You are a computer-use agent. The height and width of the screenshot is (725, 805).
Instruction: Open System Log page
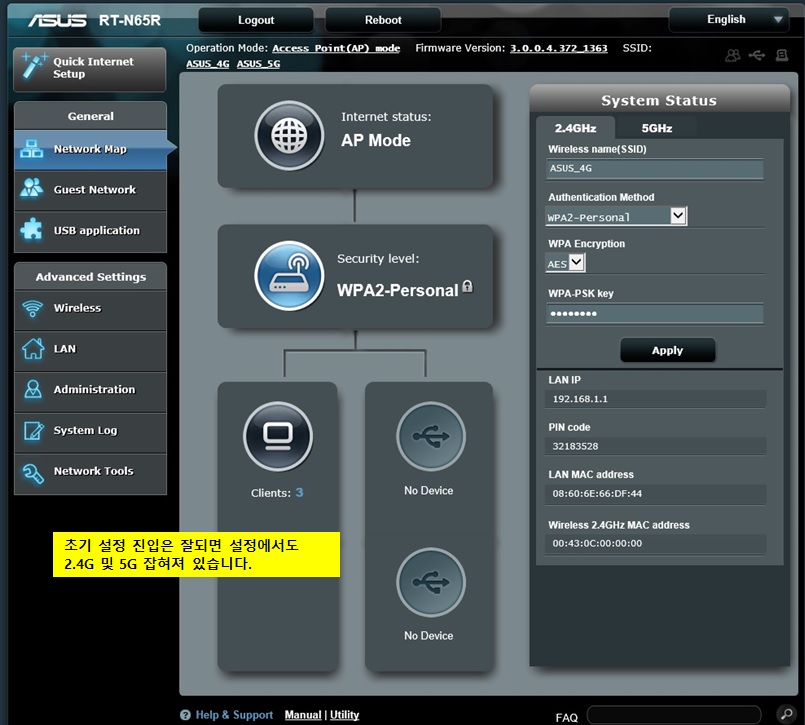click(90, 432)
